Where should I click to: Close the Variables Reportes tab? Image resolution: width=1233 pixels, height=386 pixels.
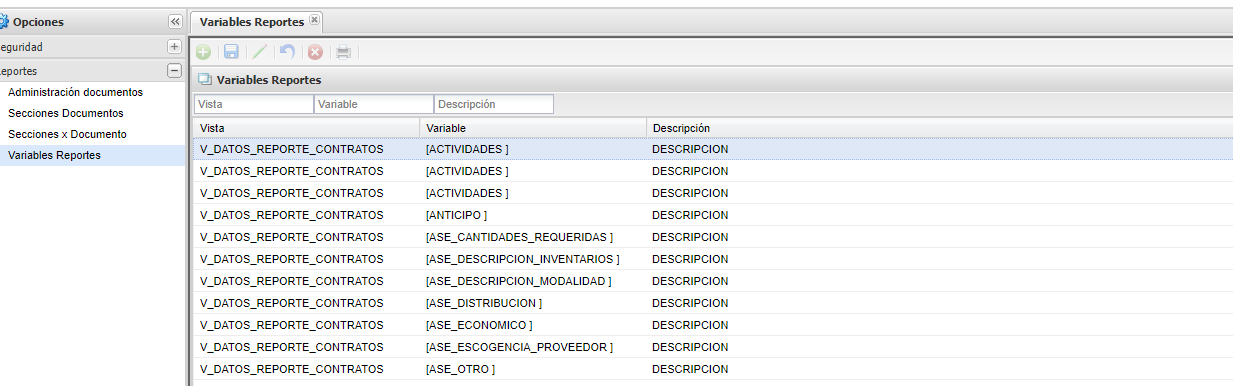(x=314, y=20)
